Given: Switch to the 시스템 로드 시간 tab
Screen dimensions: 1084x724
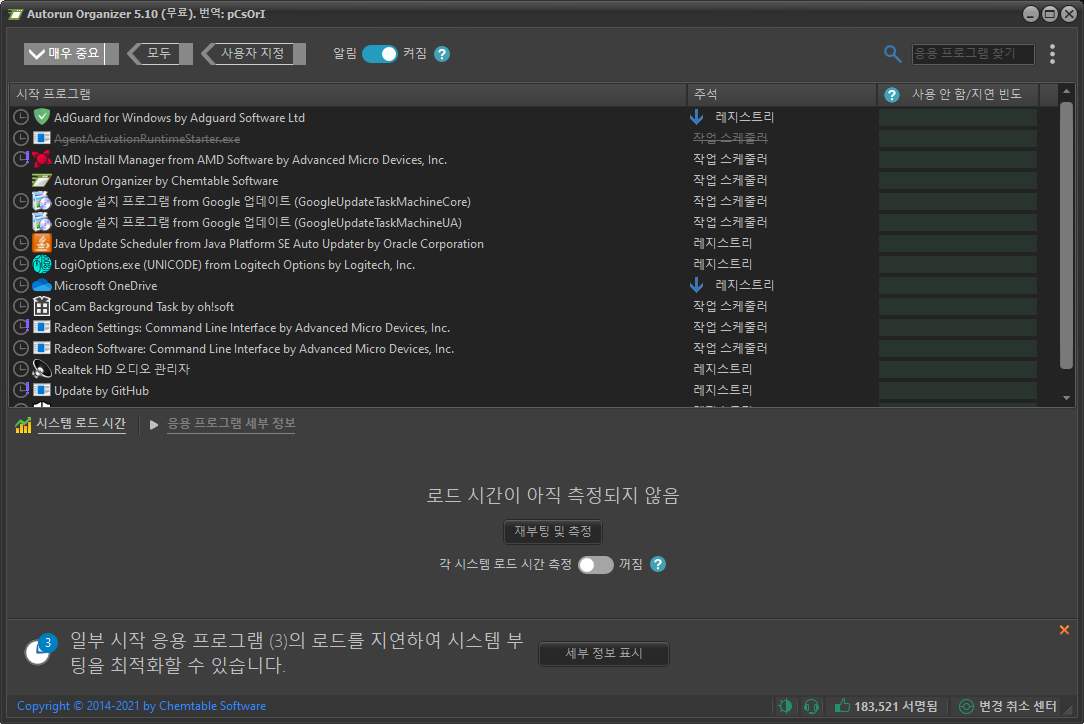Looking at the screenshot, I should coord(81,423).
